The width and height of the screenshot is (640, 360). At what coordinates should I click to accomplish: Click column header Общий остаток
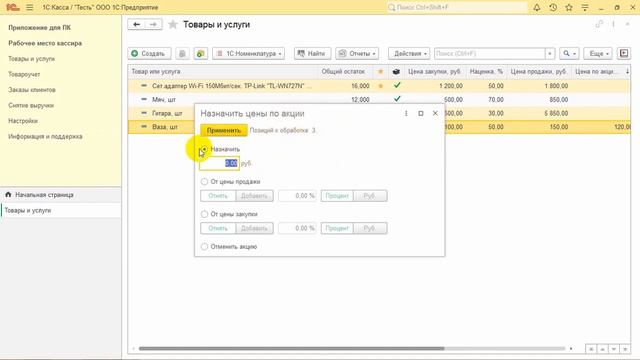[343, 71]
